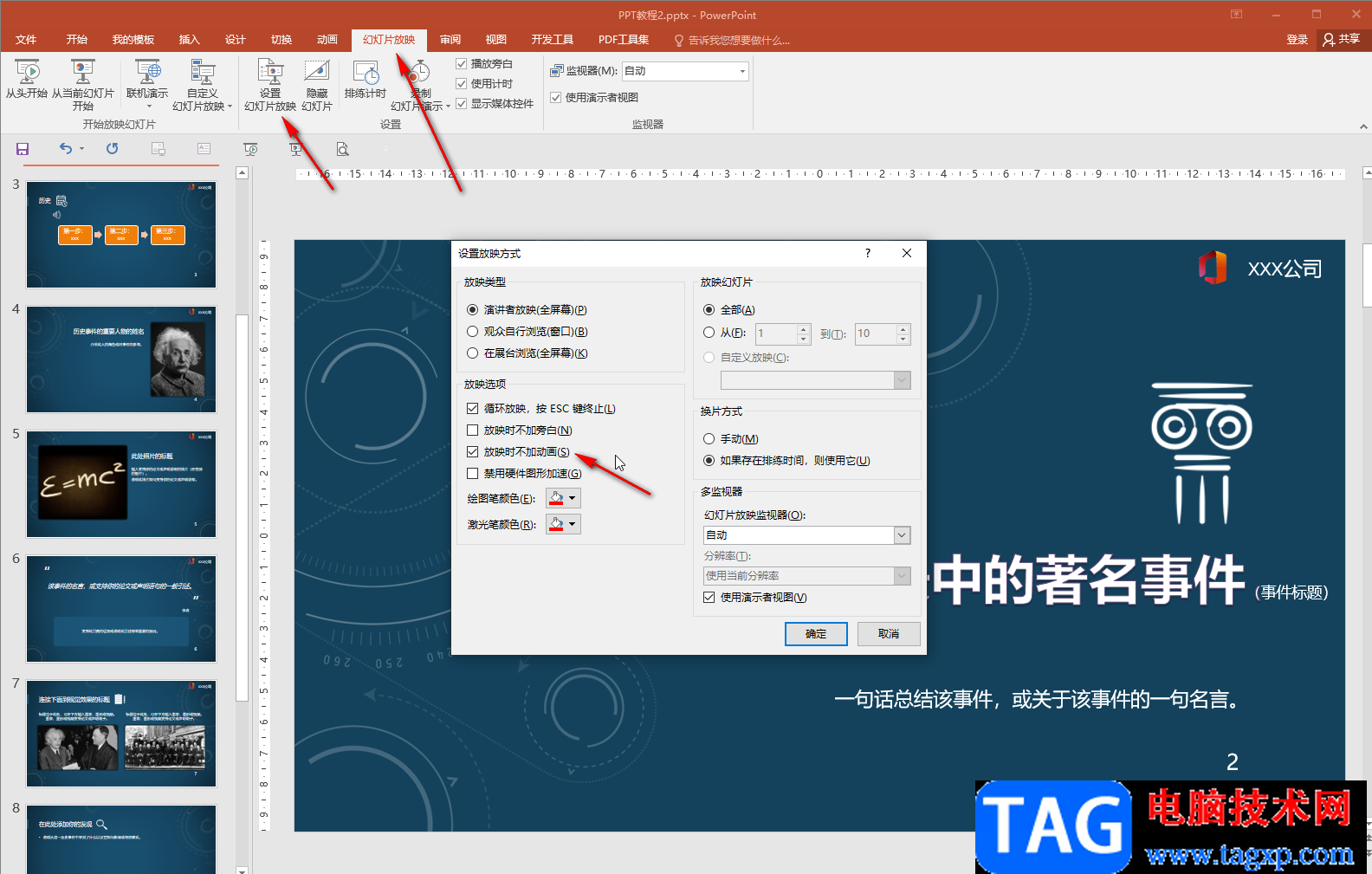Select presenter full screen (演讲者放映) radio
The height and width of the screenshot is (874, 1372).
click(472, 309)
